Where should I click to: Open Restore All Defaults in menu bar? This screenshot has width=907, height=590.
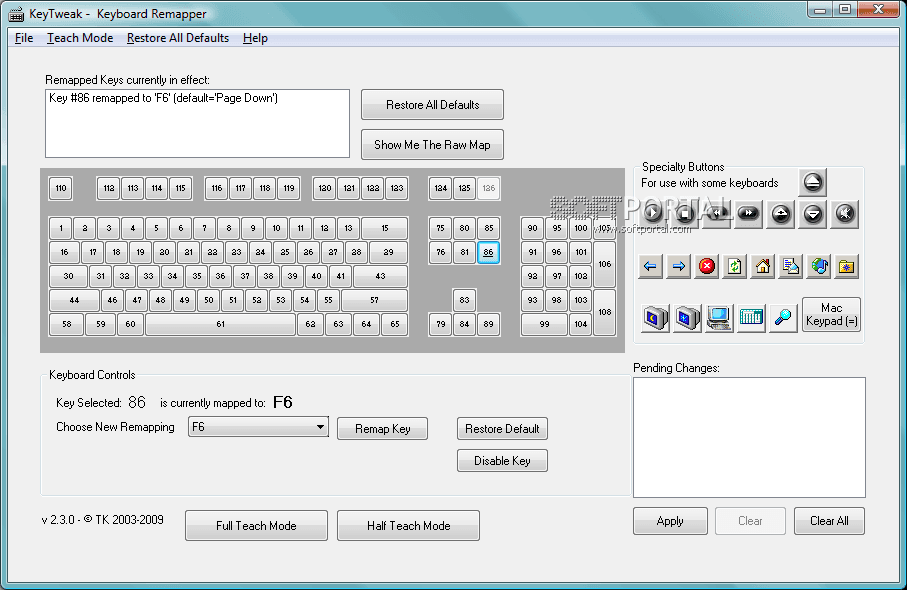tap(178, 38)
